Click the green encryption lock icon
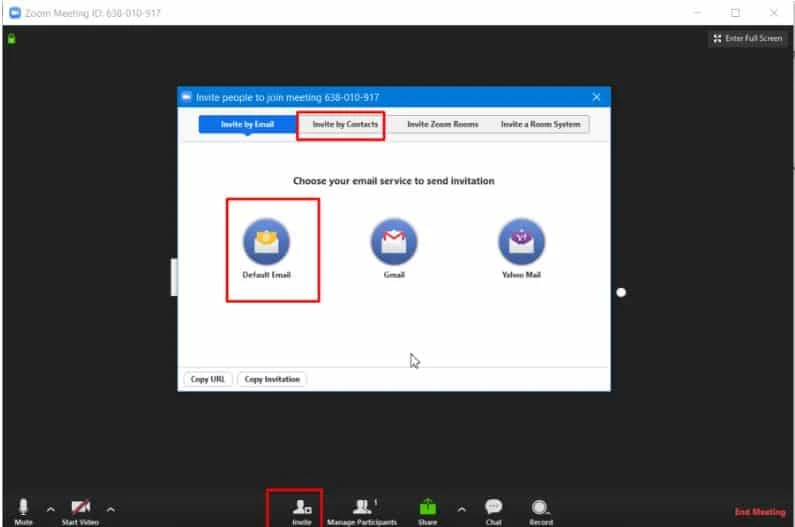 pyautogui.click(x=12, y=39)
